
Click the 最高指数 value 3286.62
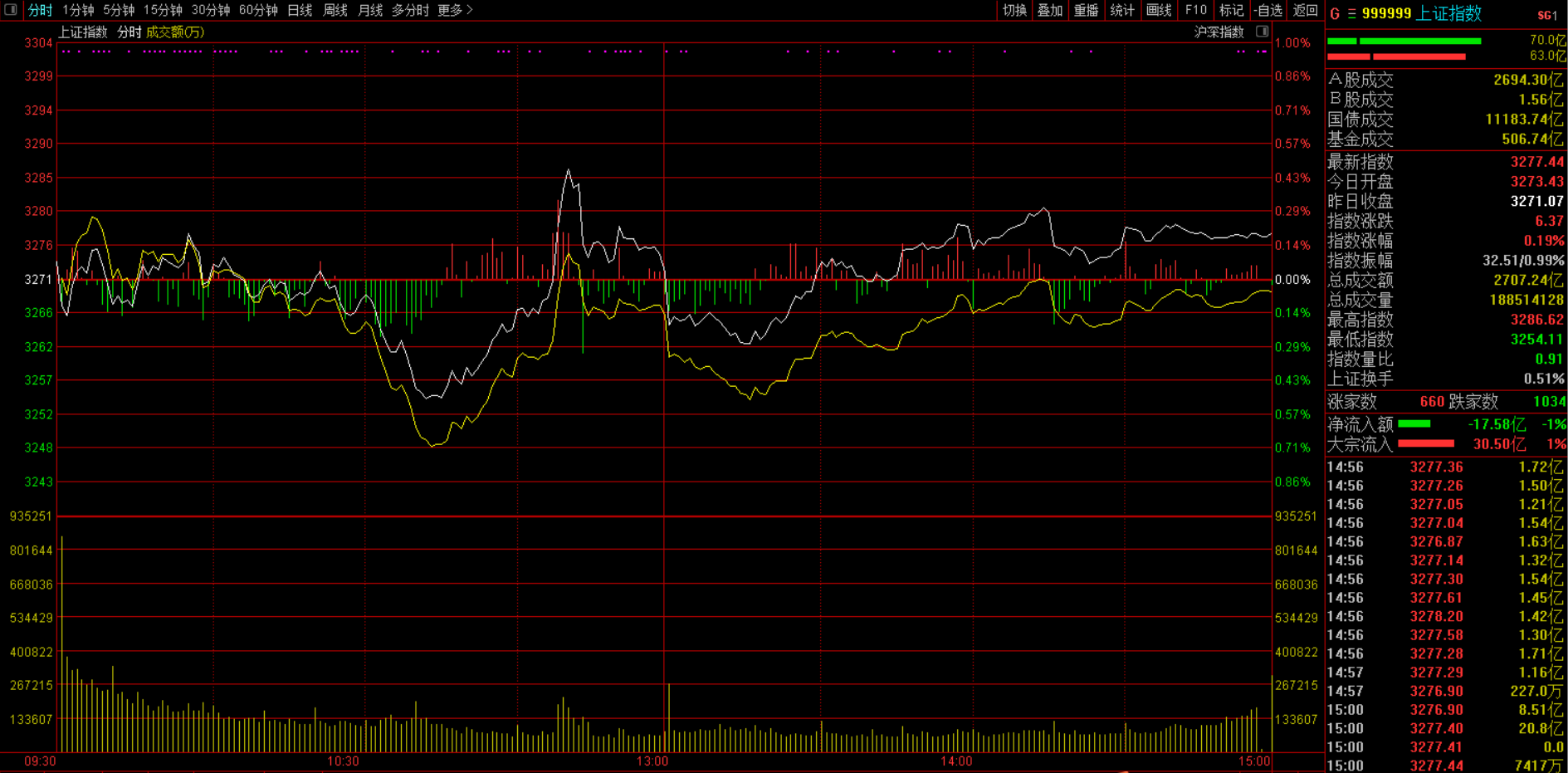(x=1537, y=320)
